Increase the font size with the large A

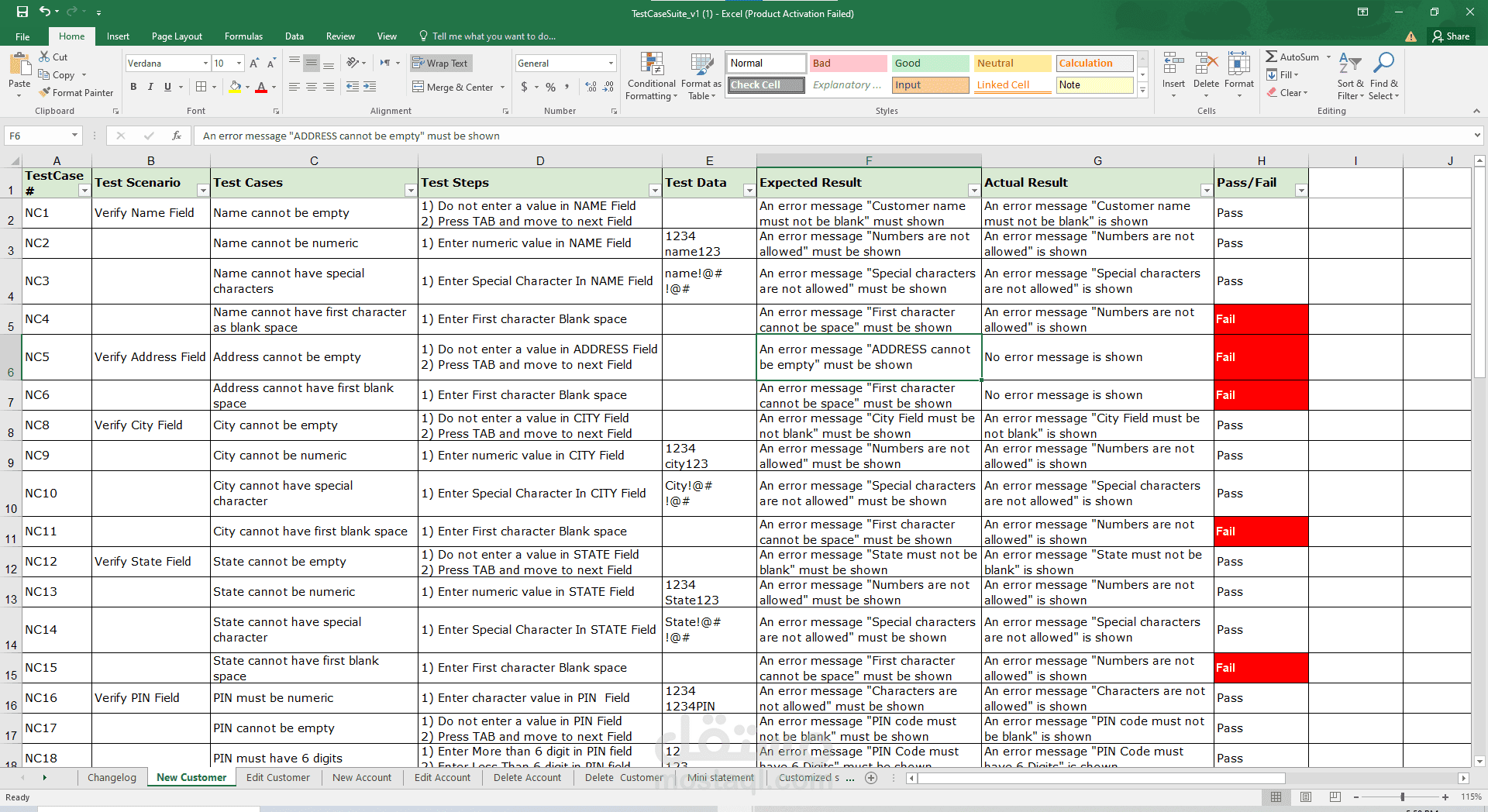tap(255, 63)
